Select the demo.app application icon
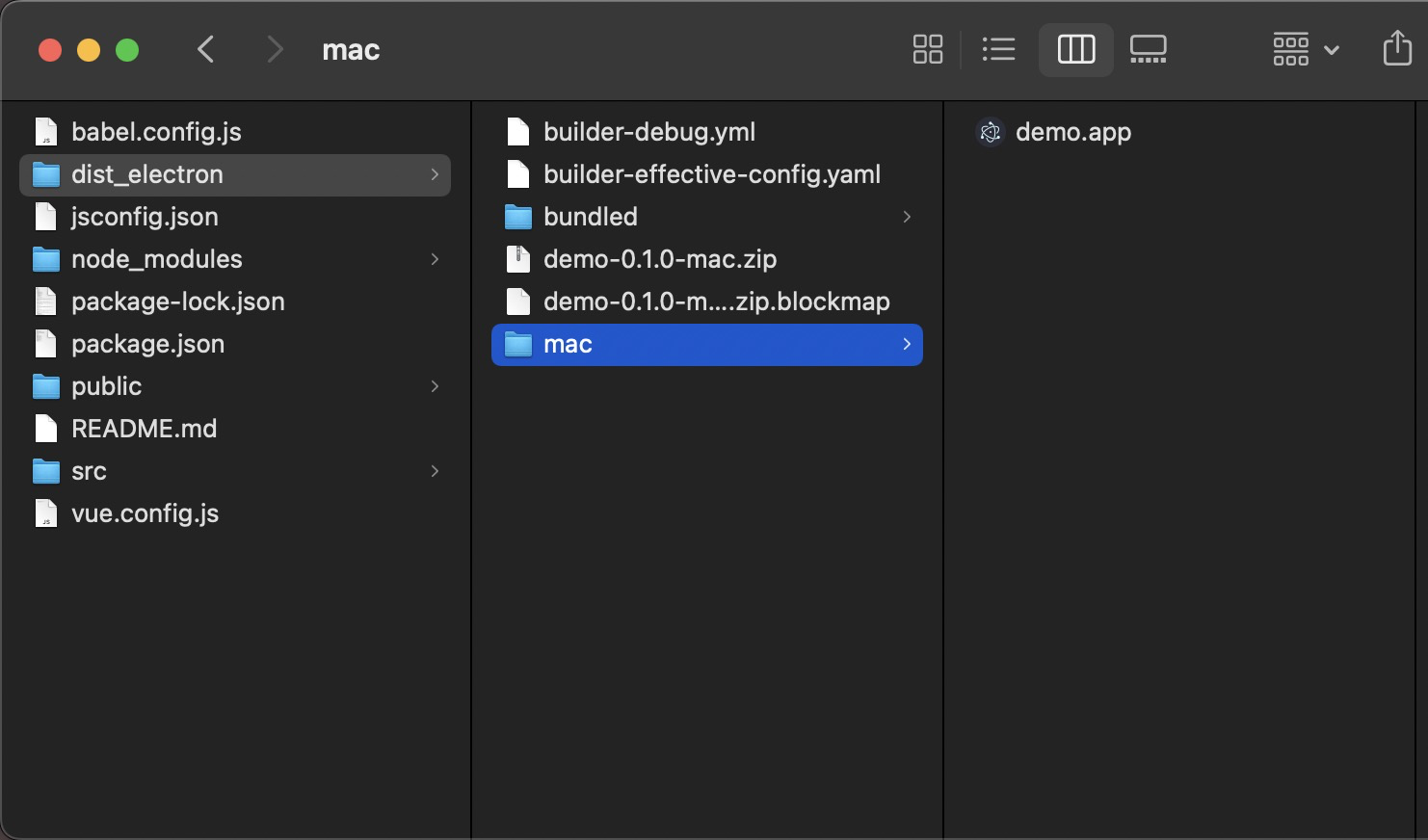 (x=1073, y=132)
